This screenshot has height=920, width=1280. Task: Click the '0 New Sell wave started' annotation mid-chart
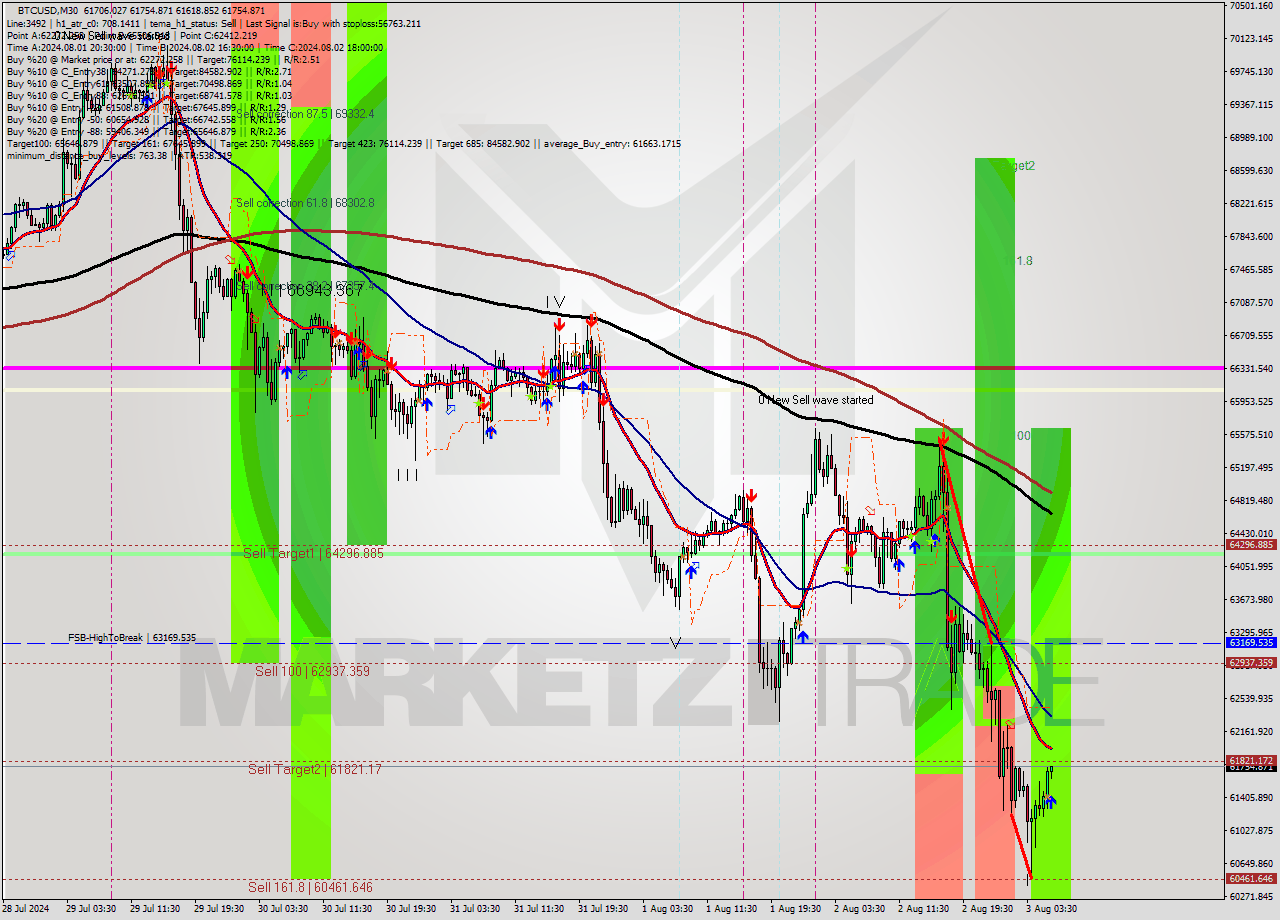[816, 400]
